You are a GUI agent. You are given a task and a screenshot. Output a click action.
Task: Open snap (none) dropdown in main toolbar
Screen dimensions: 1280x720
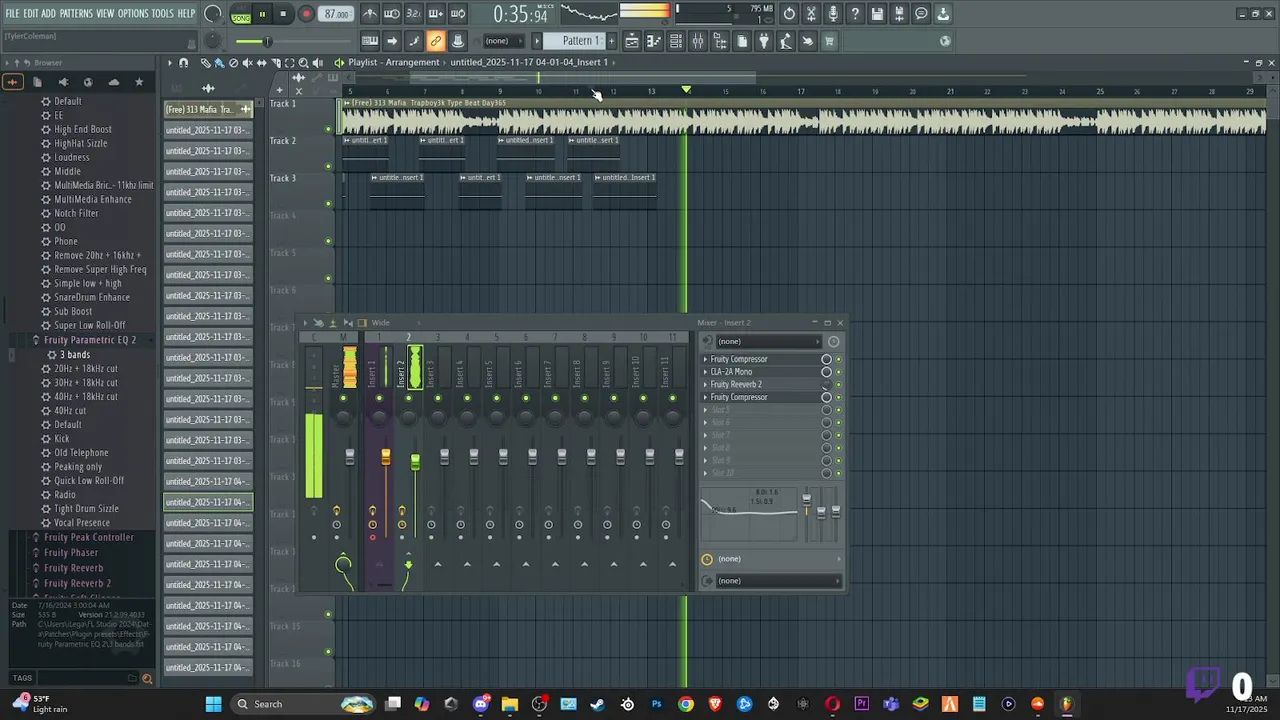[505, 41]
